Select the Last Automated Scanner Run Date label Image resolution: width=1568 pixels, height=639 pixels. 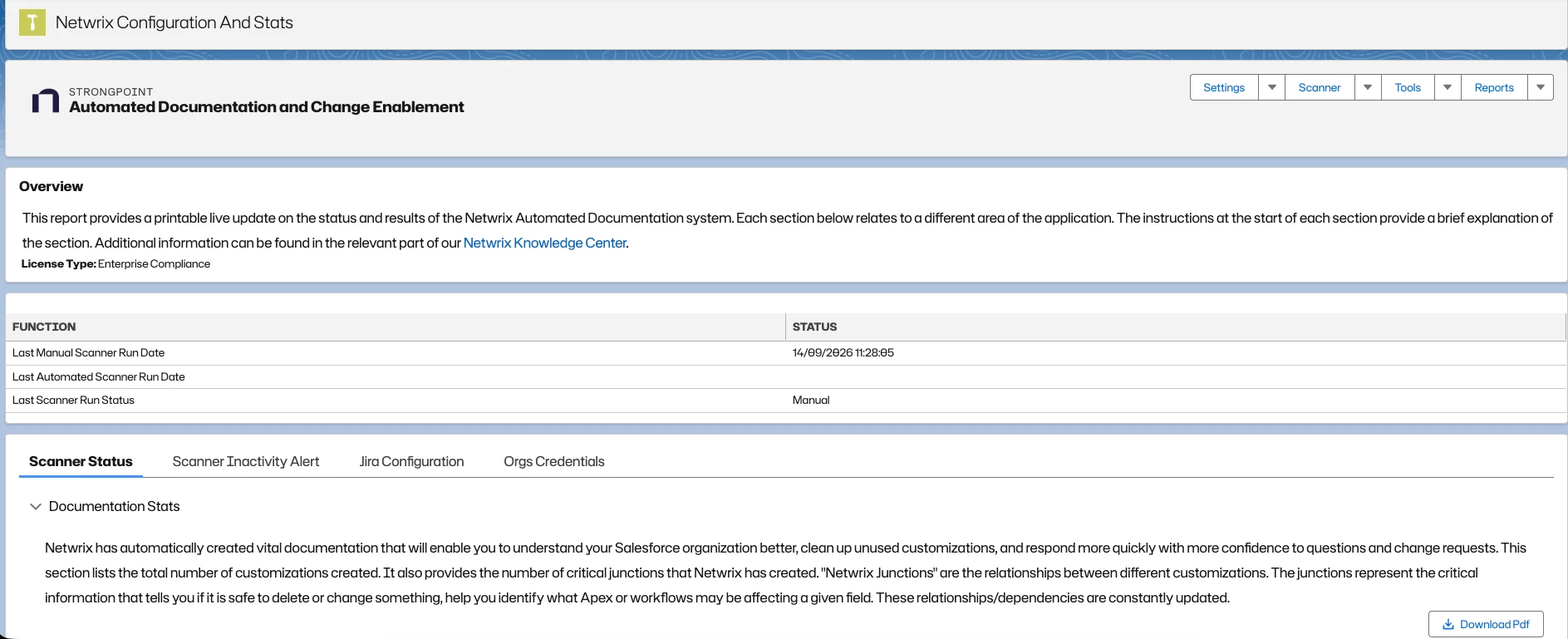point(99,376)
